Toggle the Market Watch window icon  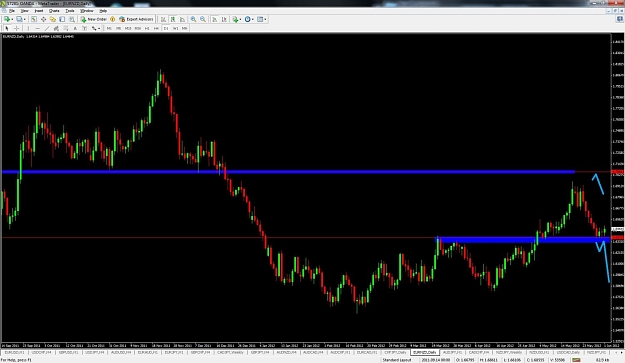(34, 19)
